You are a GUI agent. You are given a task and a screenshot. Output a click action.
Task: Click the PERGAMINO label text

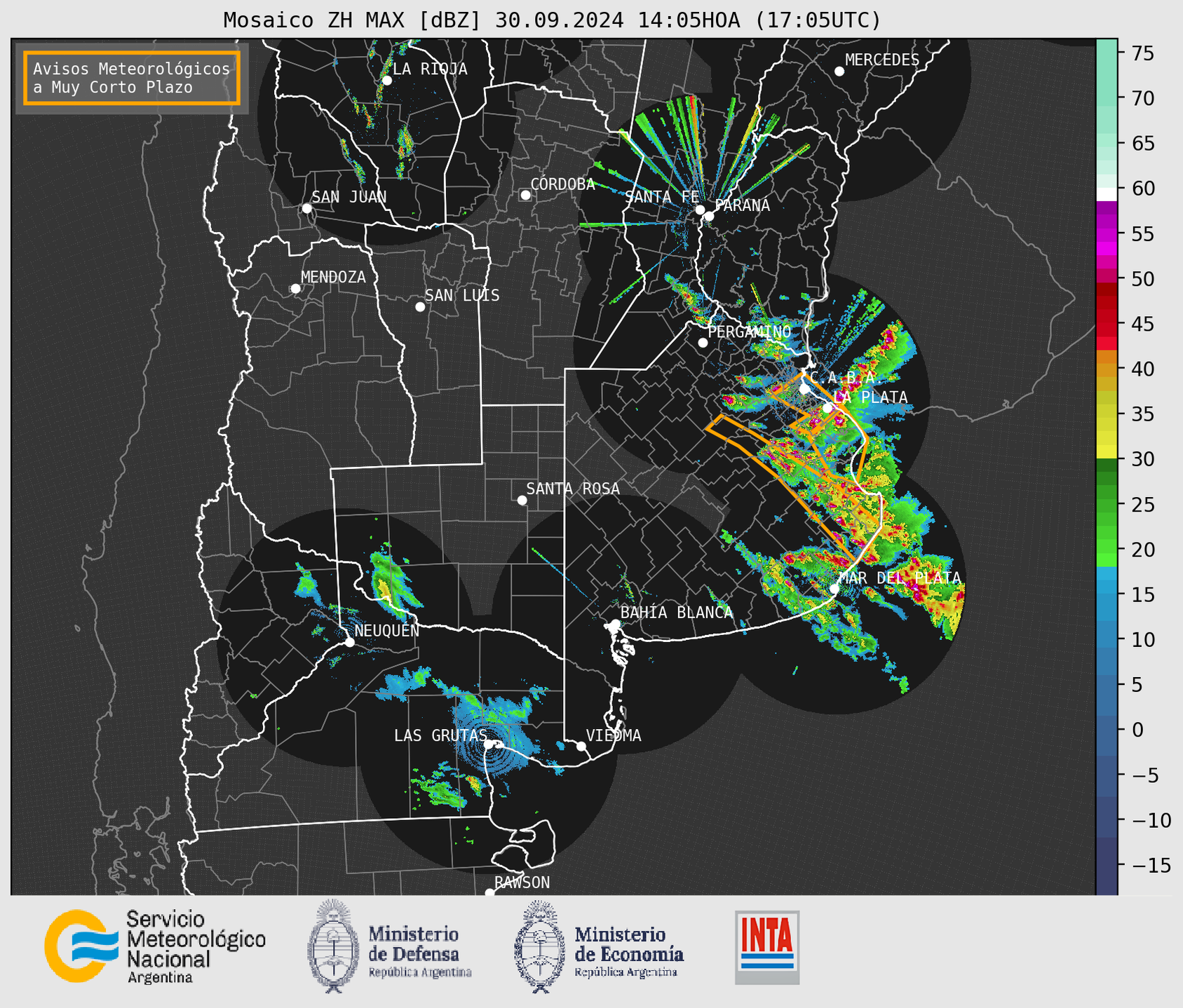coord(750,332)
